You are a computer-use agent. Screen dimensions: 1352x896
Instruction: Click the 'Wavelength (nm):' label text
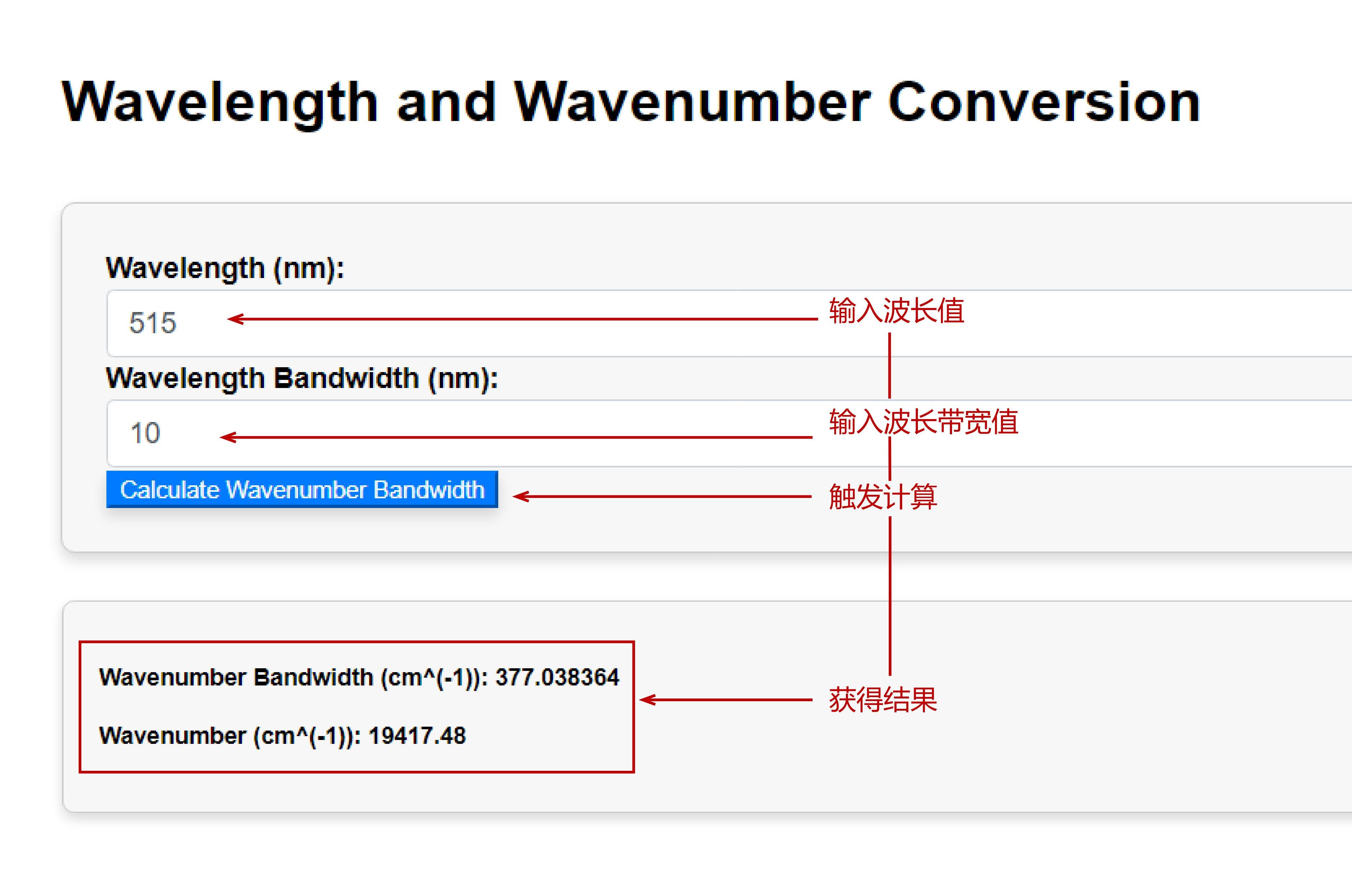(225, 268)
